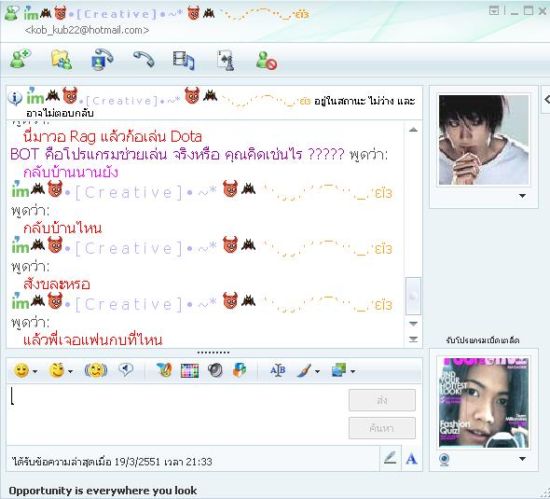
Task: Switch to text typing mode A
Action: [x=411, y=459]
